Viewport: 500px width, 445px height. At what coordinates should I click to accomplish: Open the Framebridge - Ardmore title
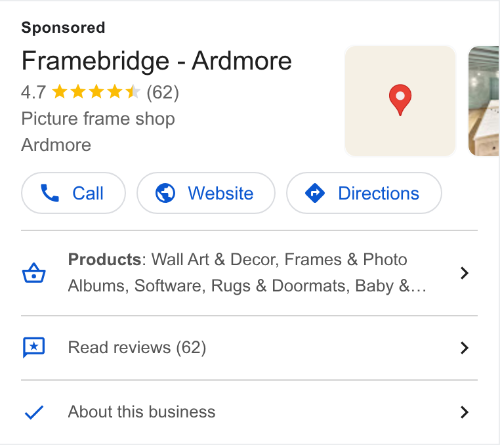[x=157, y=61]
